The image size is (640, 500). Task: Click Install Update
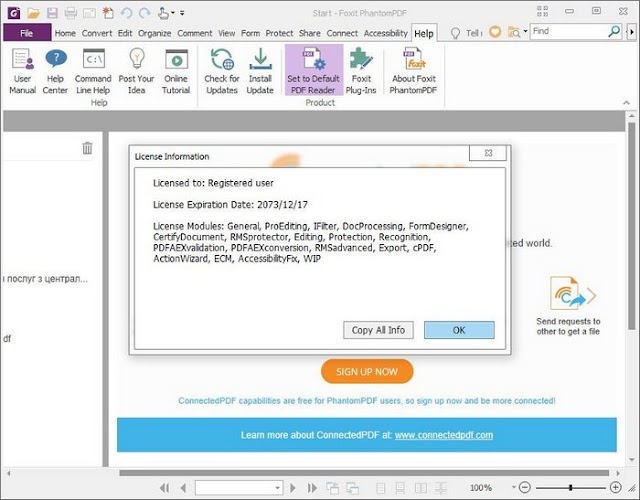point(260,71)
